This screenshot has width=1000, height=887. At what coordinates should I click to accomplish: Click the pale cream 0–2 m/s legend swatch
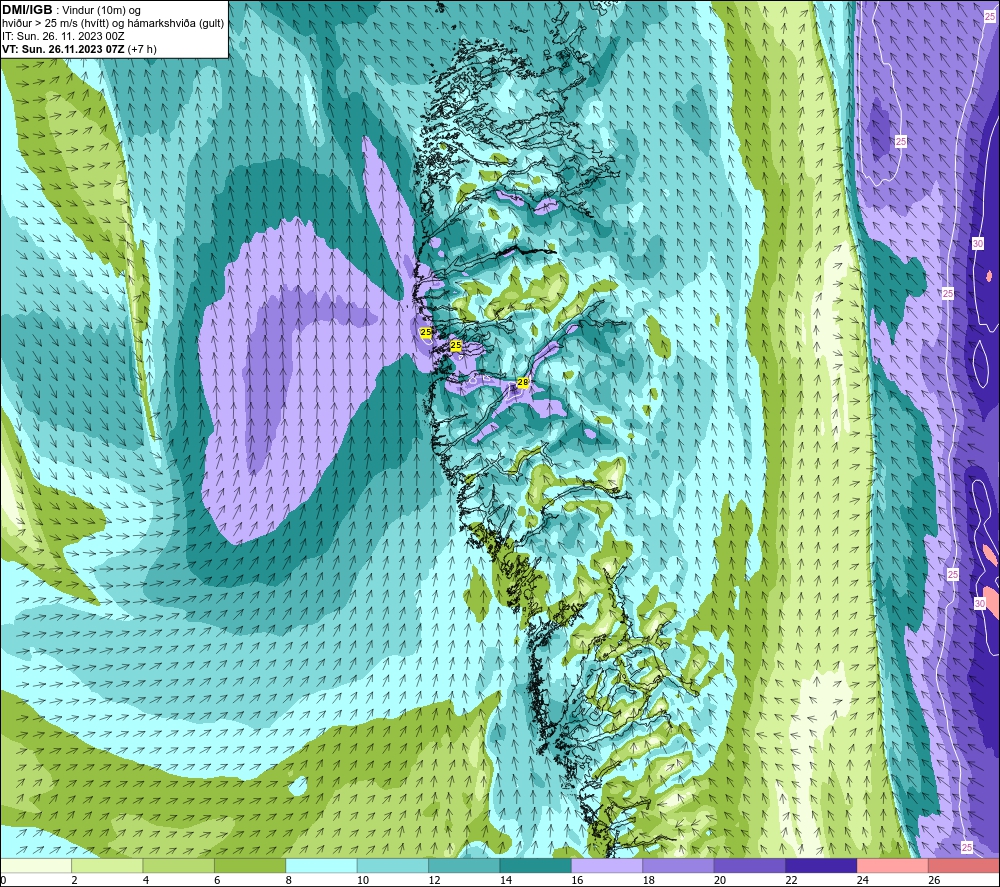(36, 865)
